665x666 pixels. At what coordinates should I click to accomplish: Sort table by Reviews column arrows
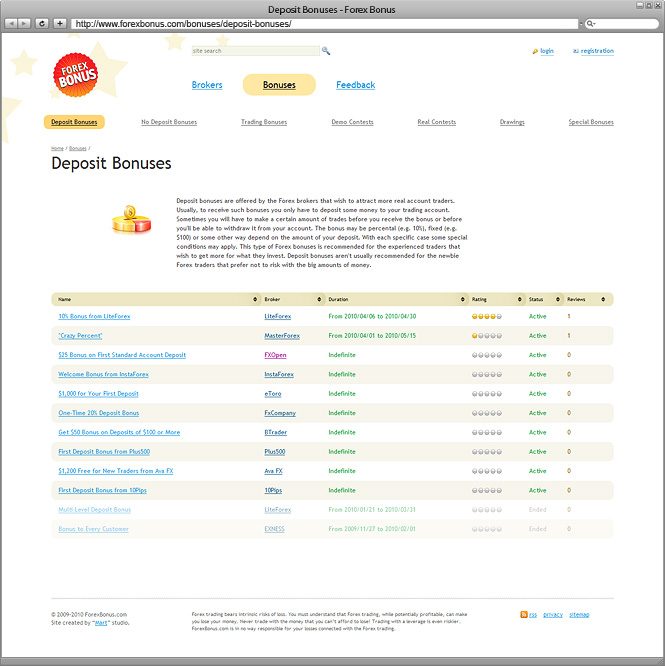point(603,299)
